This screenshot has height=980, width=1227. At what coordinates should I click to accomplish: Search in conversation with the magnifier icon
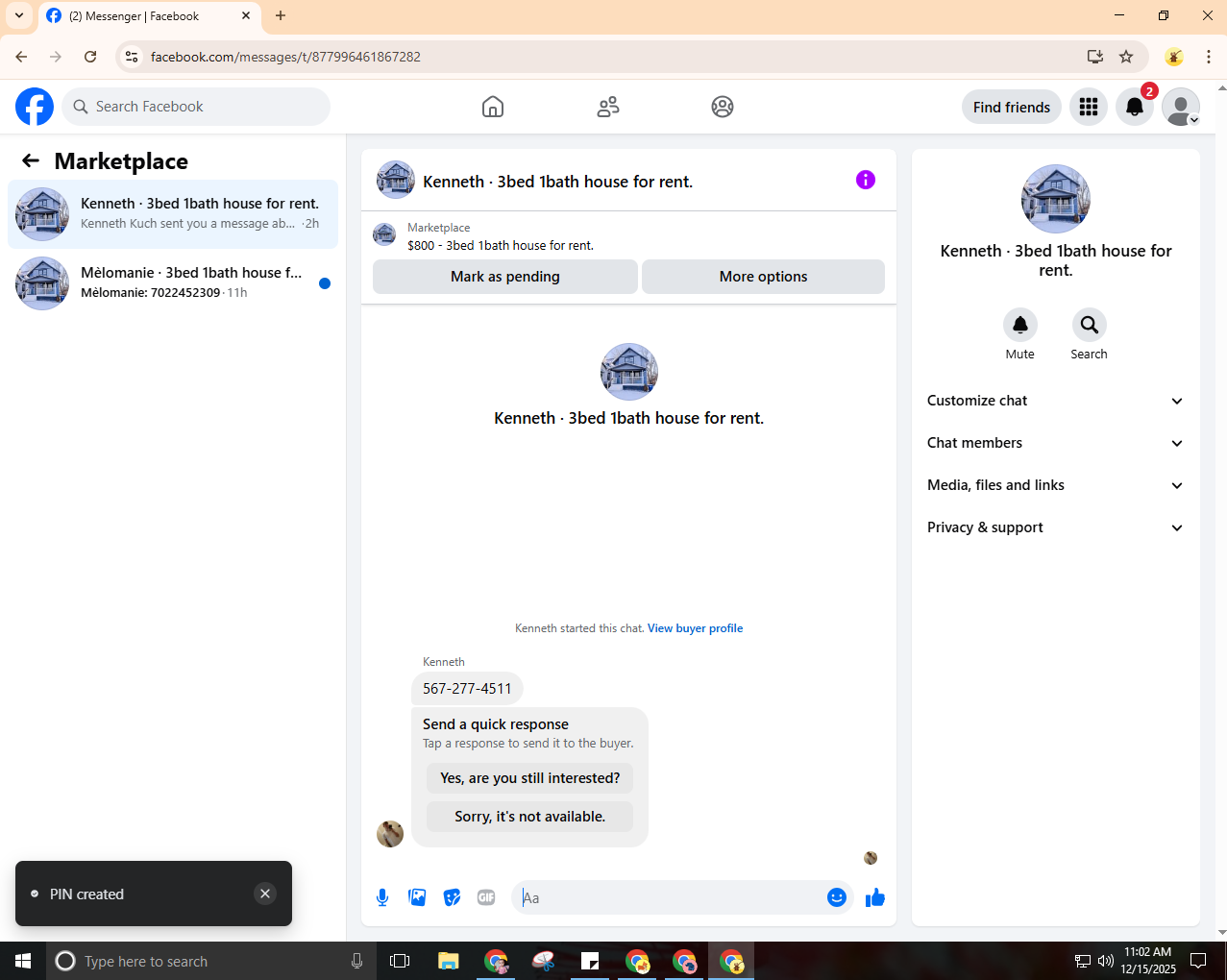tap(1089, 325)
